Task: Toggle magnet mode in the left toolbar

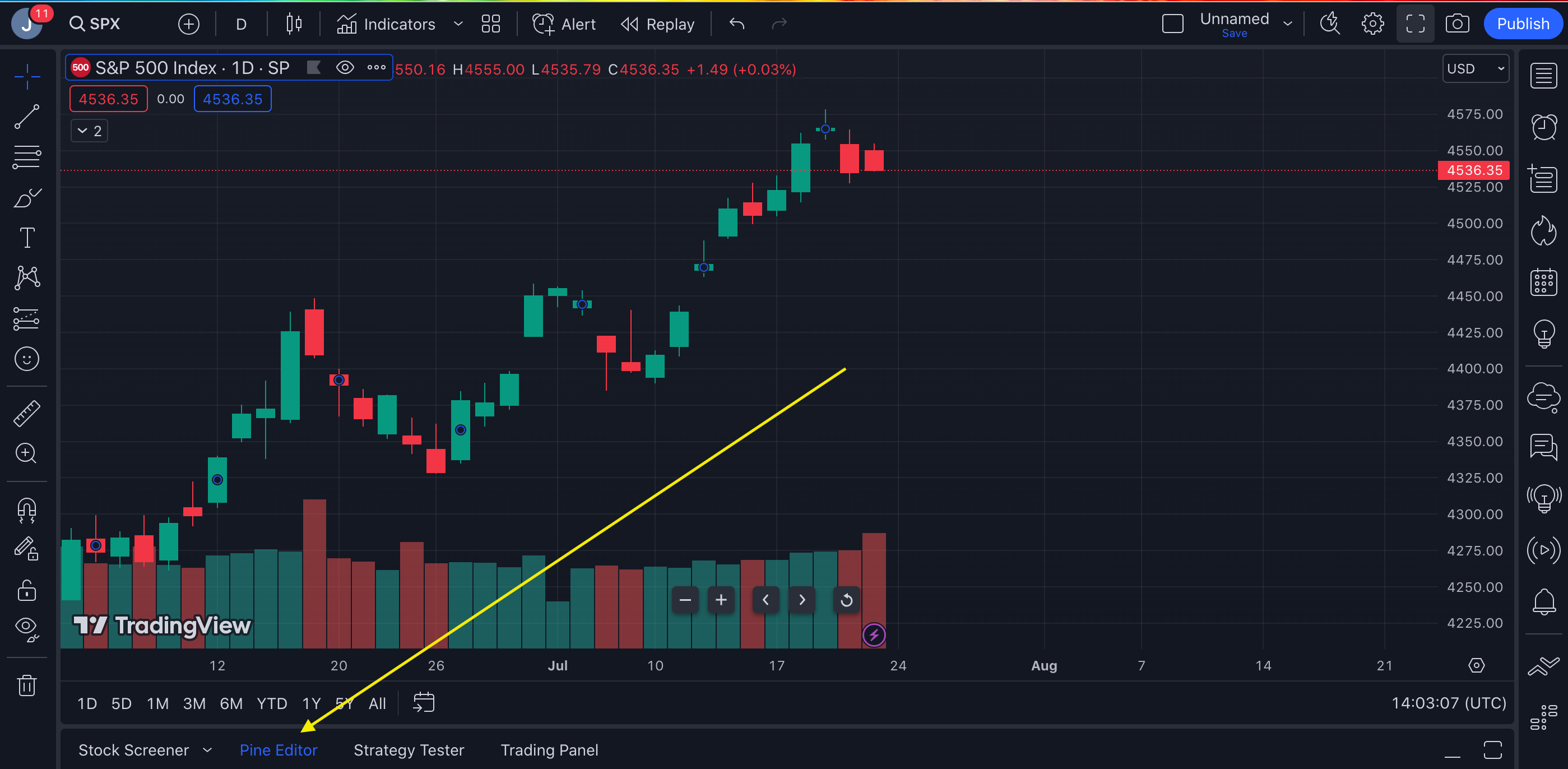Action: (27, 510)
